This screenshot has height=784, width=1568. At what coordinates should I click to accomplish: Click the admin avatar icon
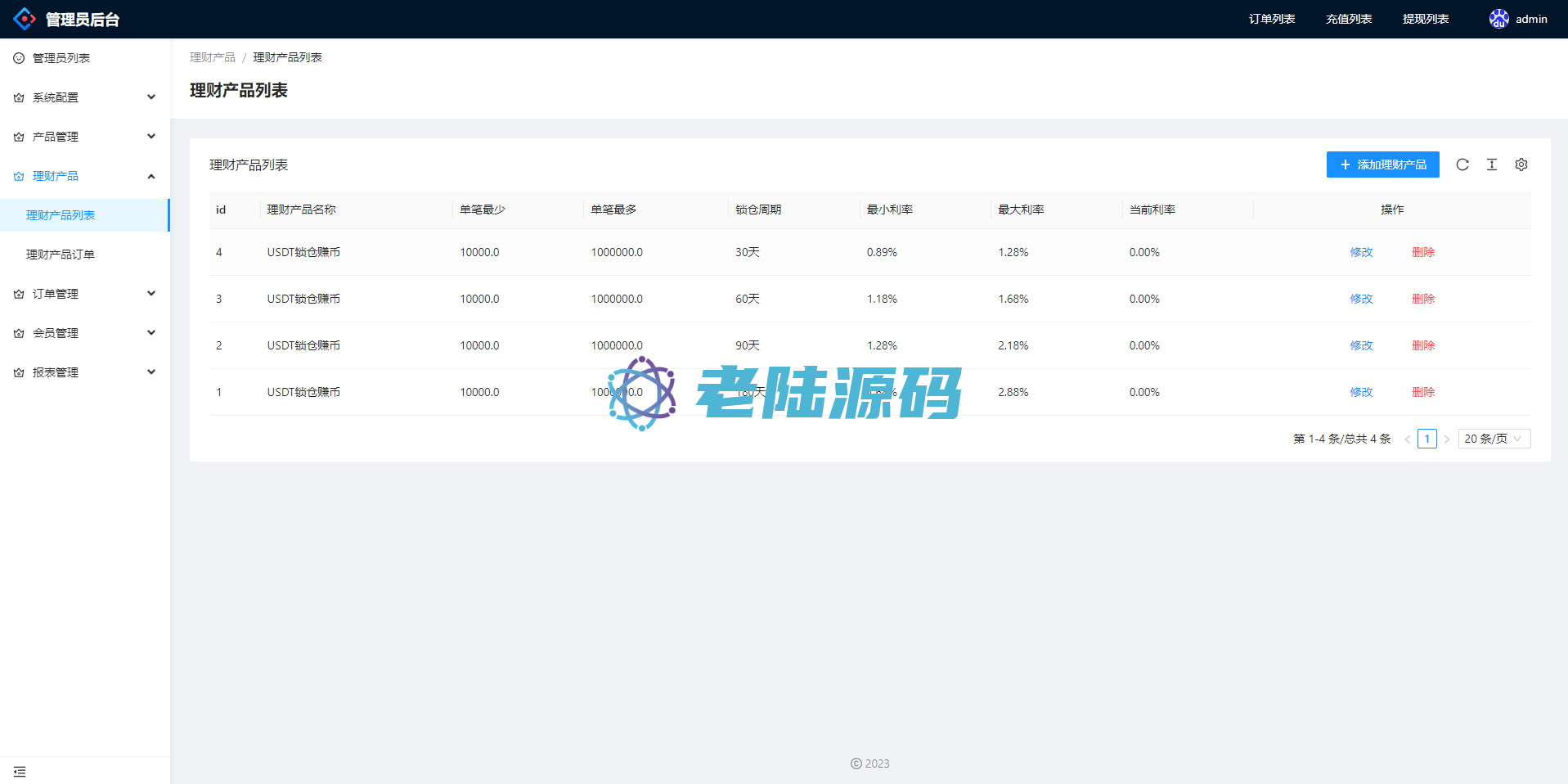point(1498,19)
